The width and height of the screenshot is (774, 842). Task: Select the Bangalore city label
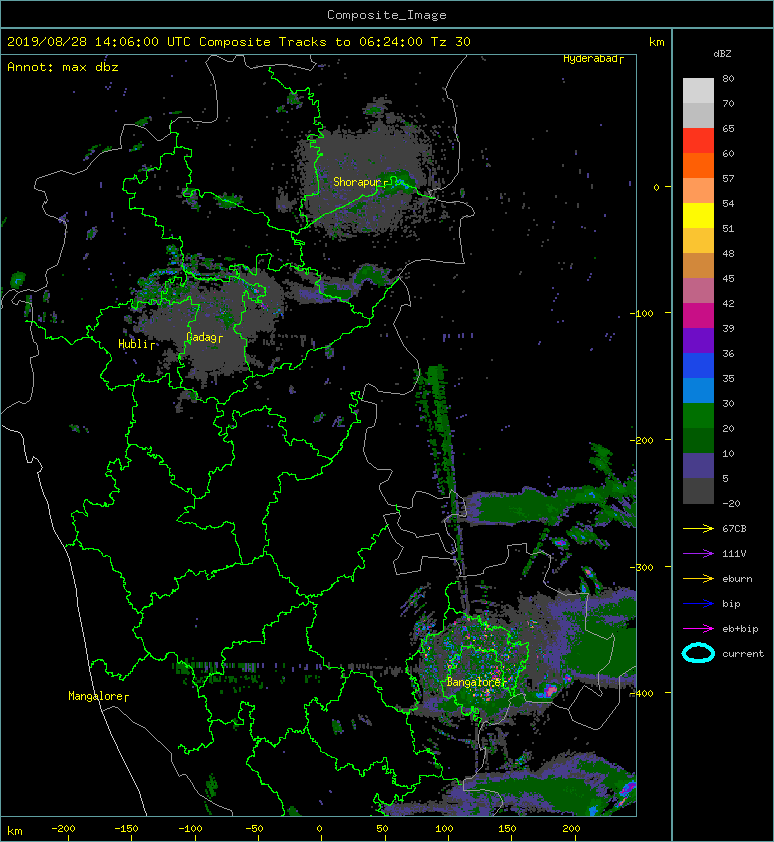point(476,682)
